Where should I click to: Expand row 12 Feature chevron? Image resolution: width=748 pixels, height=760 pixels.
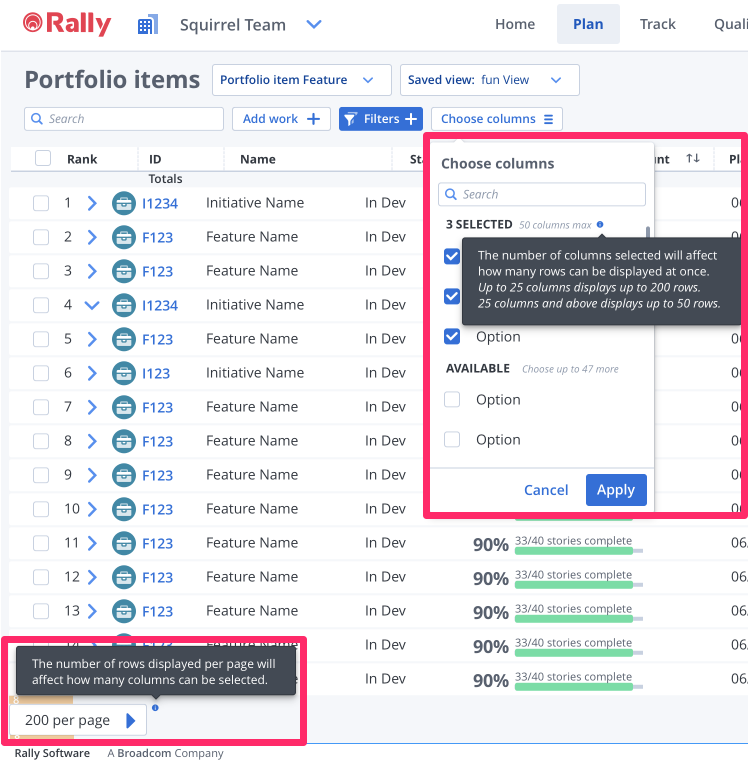coord(92,577)
